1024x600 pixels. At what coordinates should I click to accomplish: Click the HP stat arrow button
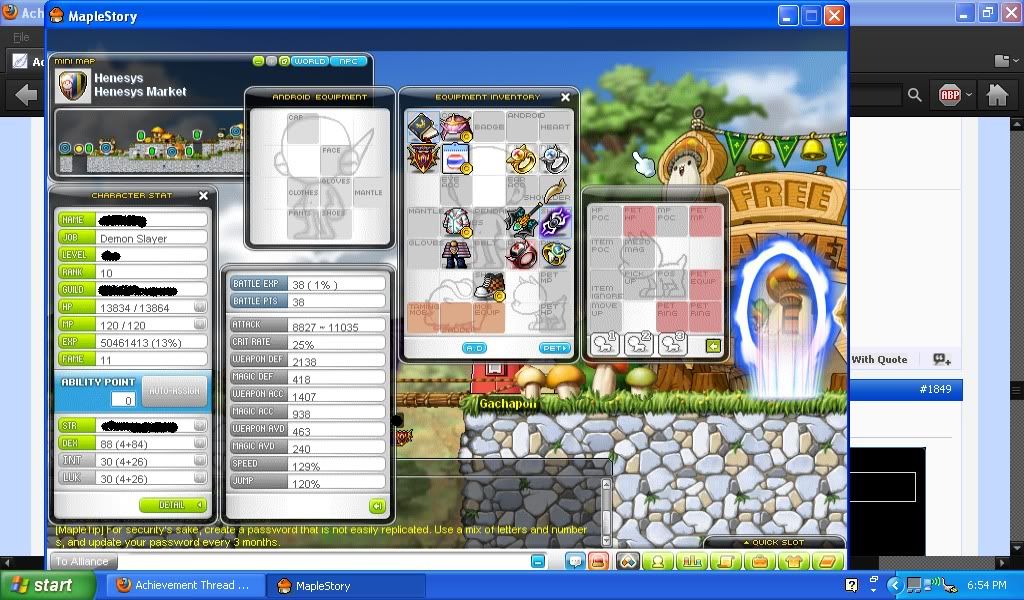point(200,307)
